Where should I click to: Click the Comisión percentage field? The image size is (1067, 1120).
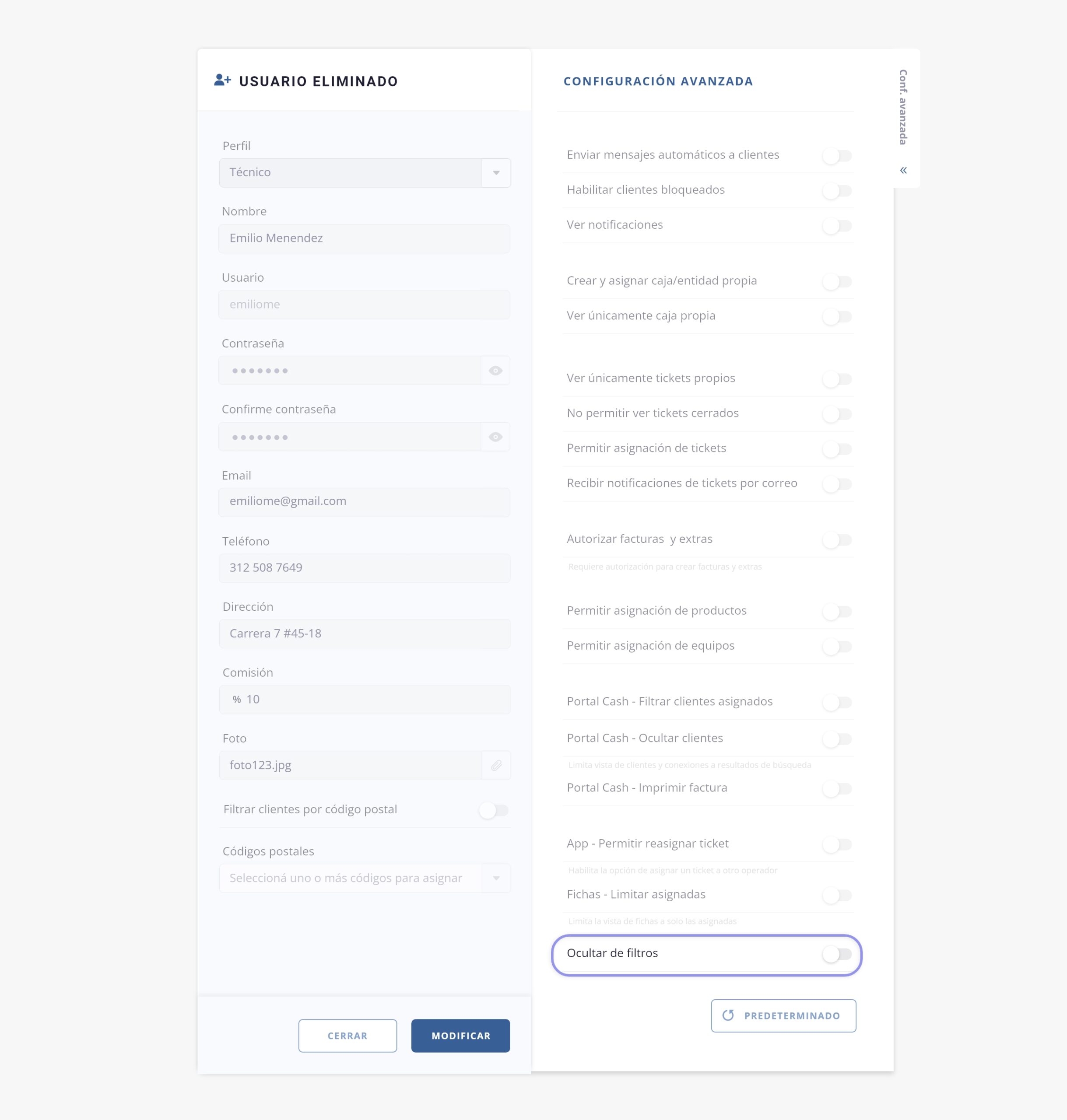(x=364, y=699)
